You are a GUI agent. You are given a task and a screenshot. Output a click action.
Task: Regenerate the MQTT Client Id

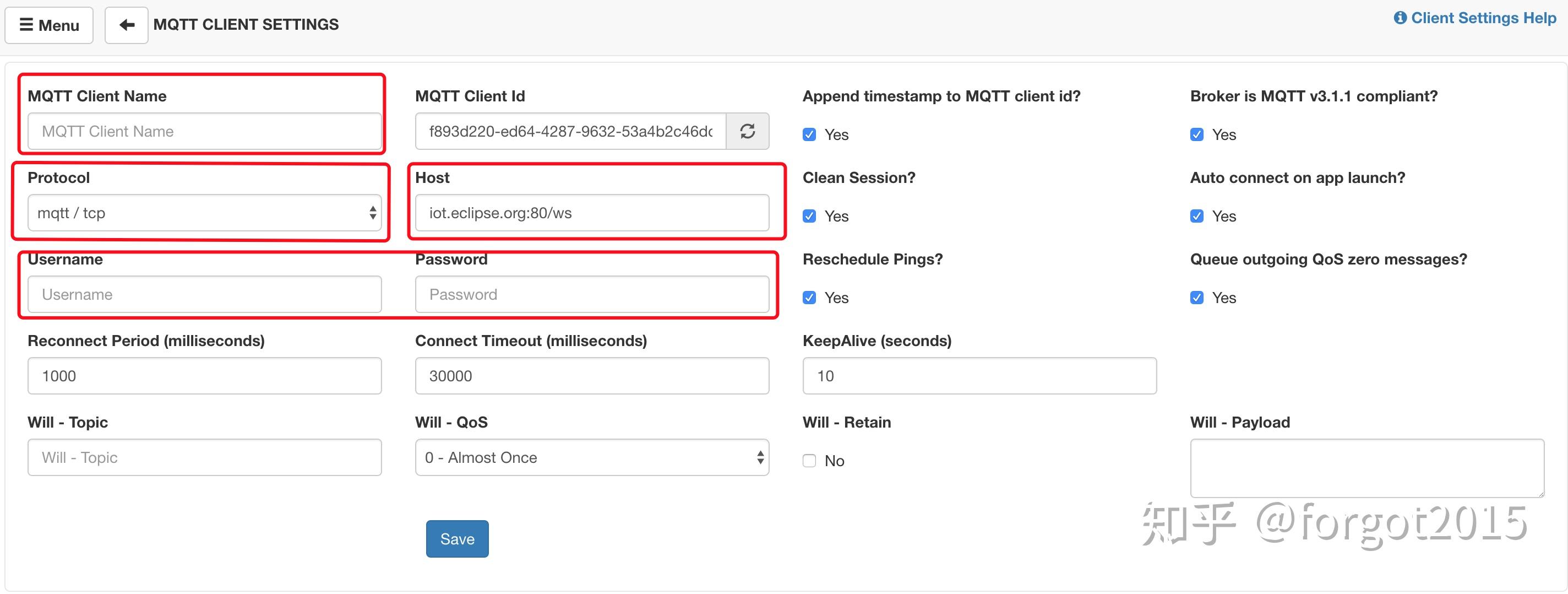pos(748,131)
